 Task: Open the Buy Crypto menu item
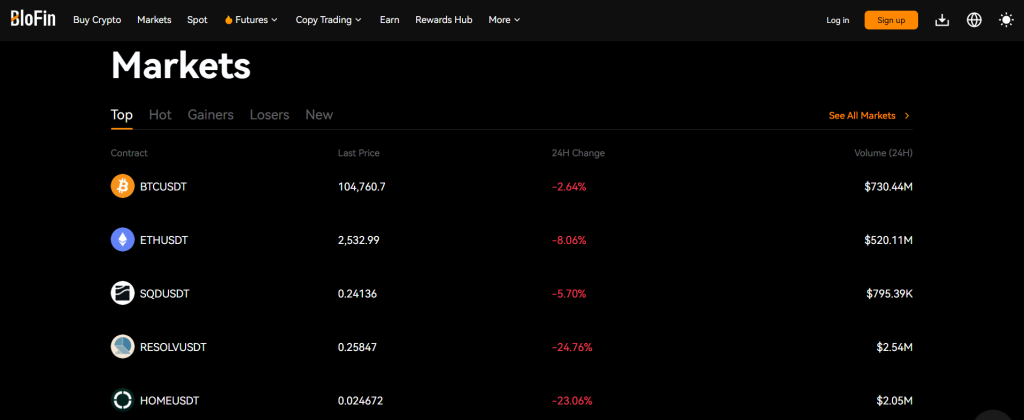[x=97, y=20]
